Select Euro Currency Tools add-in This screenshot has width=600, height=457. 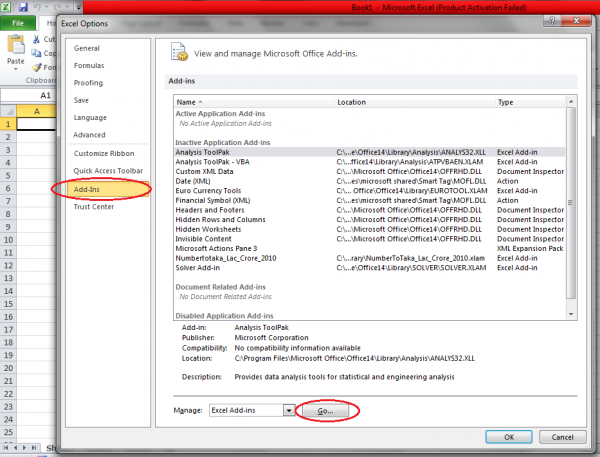pos(370,191)
